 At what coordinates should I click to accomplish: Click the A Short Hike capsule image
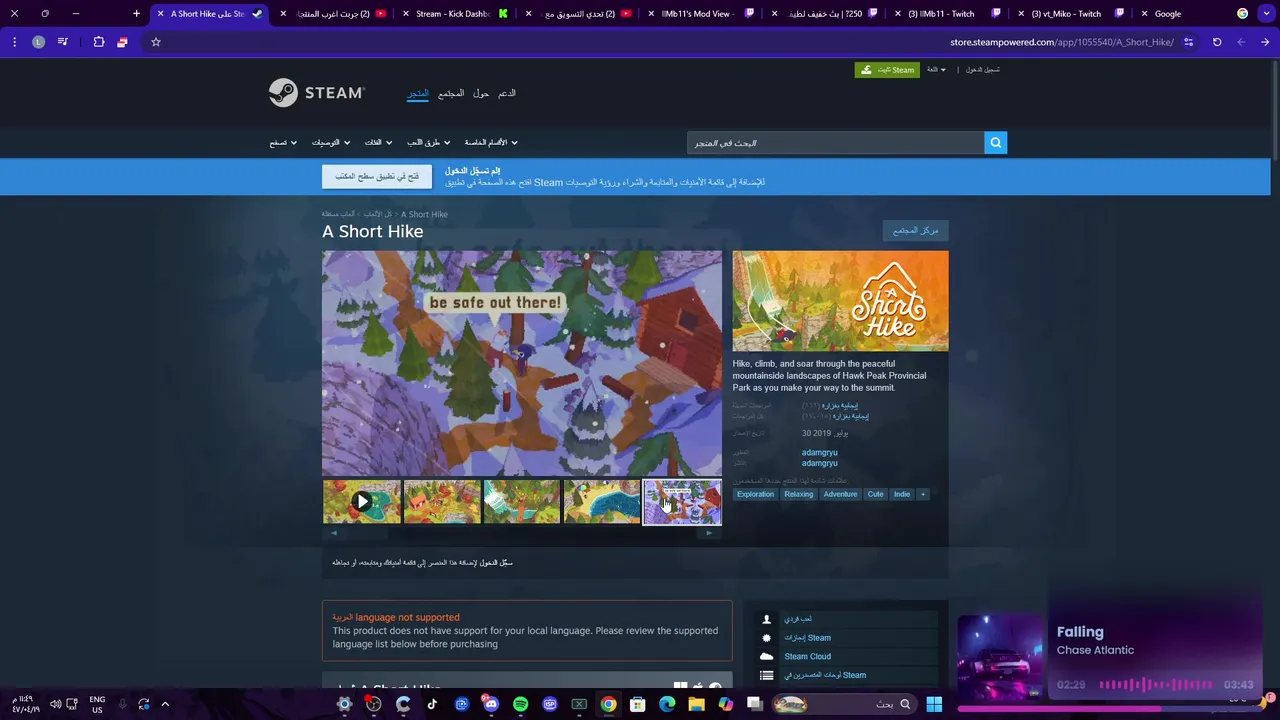[x=840, y=301]
